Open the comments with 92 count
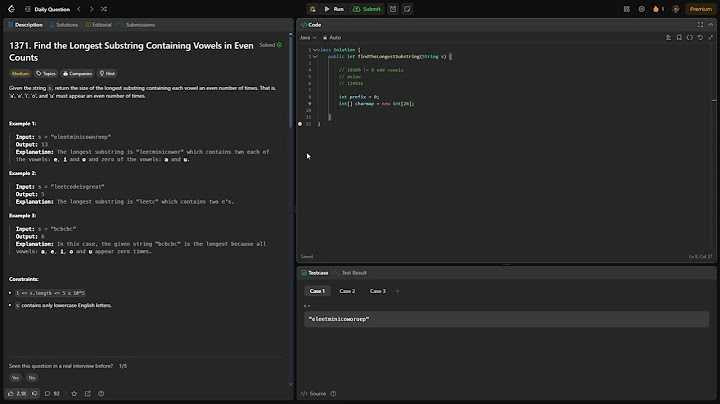 pos(52,393)
